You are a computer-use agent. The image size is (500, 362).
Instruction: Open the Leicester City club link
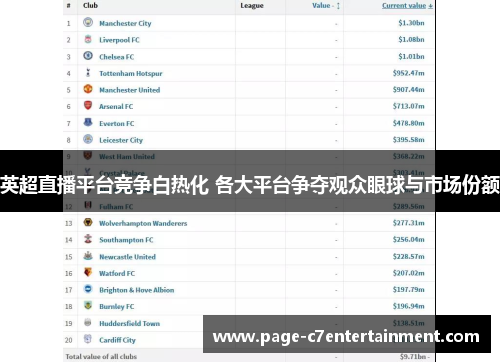[x=121, y=140]
